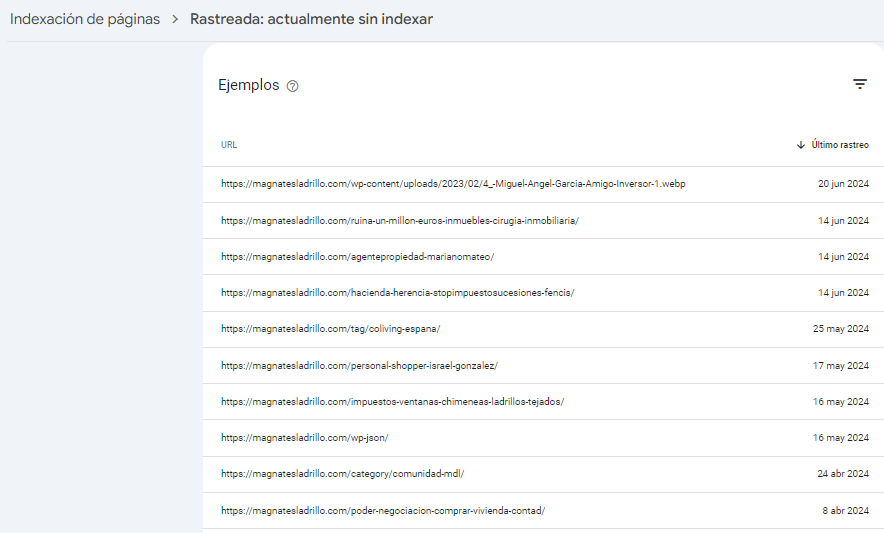This screenshot has height=533, width=884.
Task: Select the ruina-un-millon-euros-inmuebles URL row
Action: (x=543, y=221)
